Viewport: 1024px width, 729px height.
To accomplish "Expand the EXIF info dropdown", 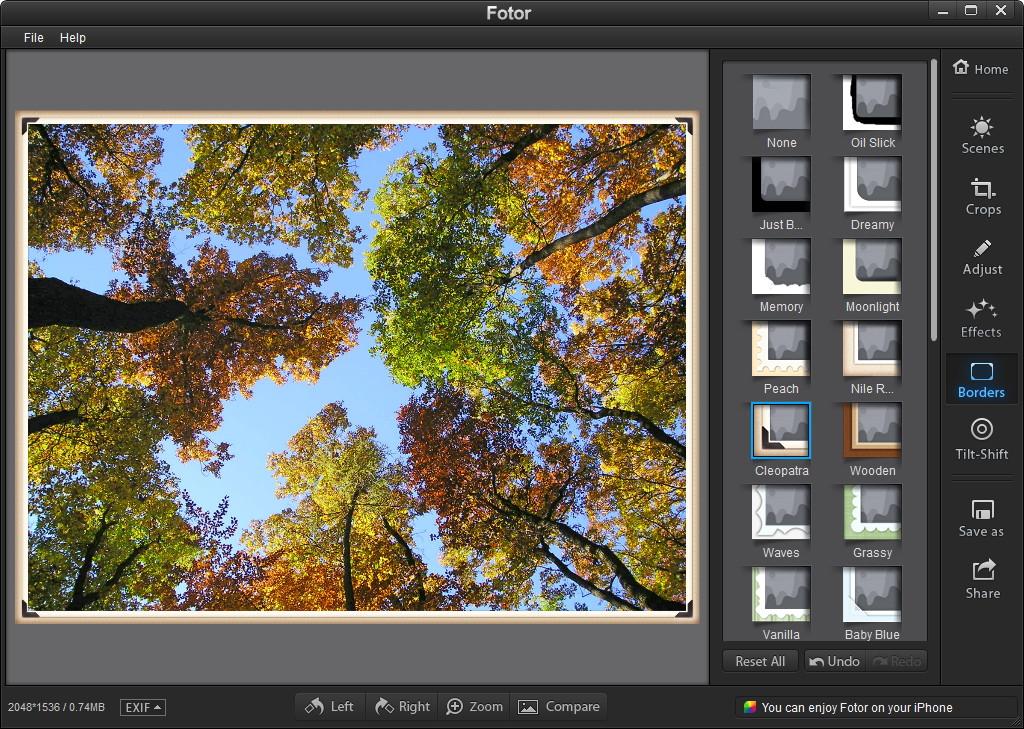I will (143, 707).
